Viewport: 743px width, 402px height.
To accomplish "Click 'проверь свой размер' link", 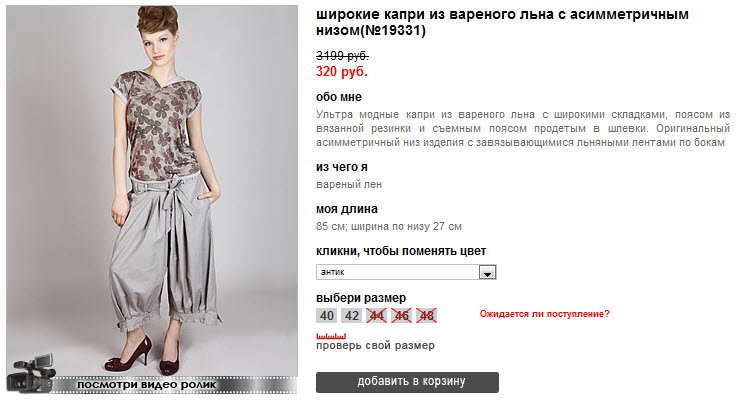I will tap(375, 346).
